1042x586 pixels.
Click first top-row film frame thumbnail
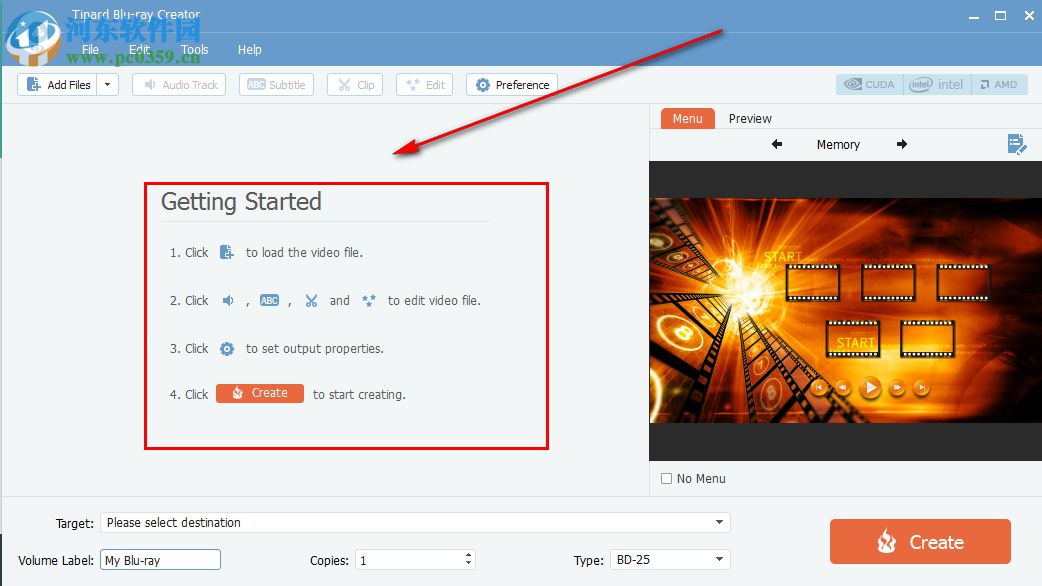813,282
